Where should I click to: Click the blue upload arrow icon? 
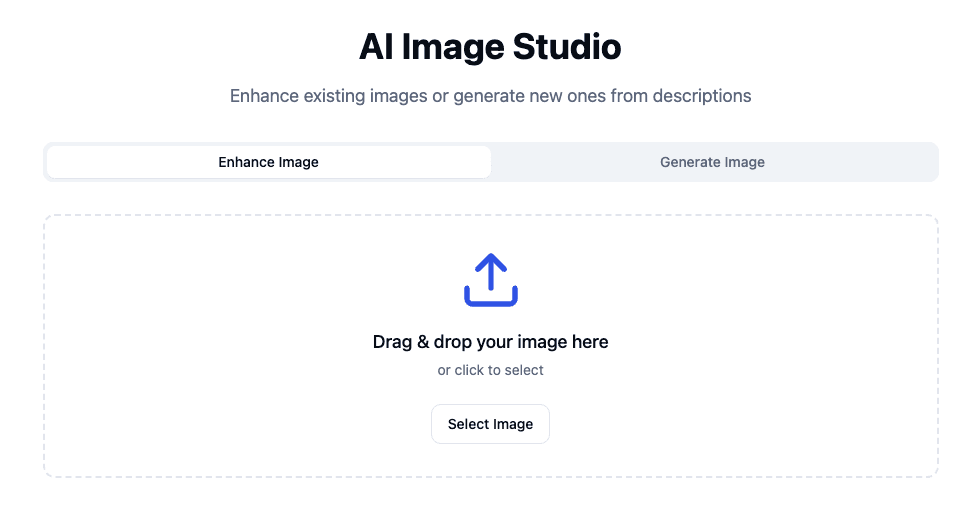pyautogui.click(x=491, y=280)
